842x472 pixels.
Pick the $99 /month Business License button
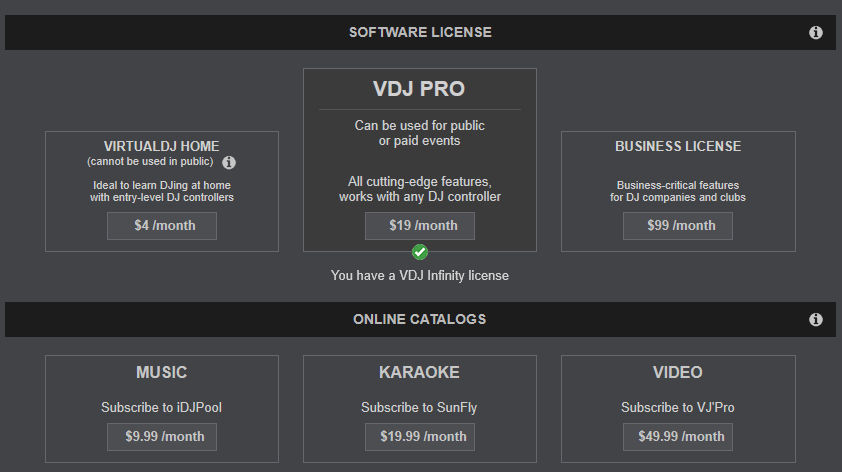(677, 226)
